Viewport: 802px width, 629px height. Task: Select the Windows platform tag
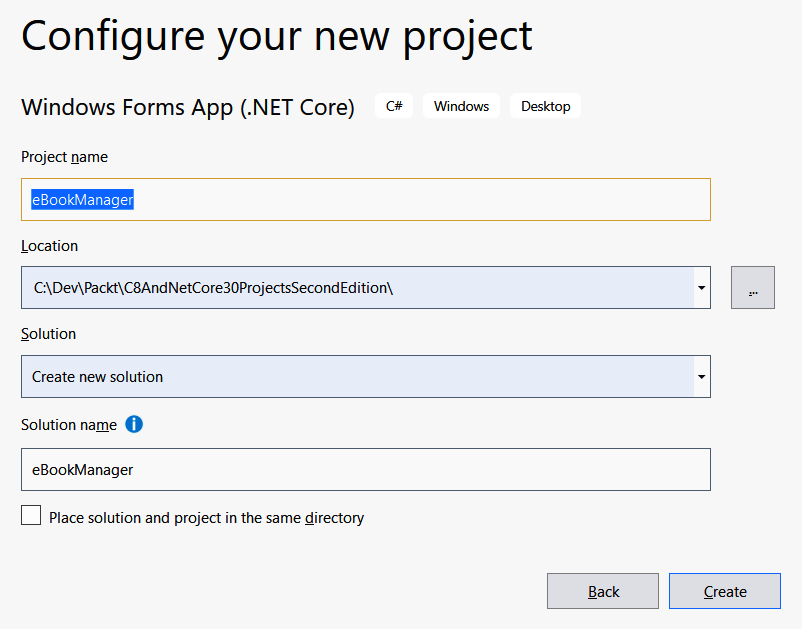tap(461, 106)
